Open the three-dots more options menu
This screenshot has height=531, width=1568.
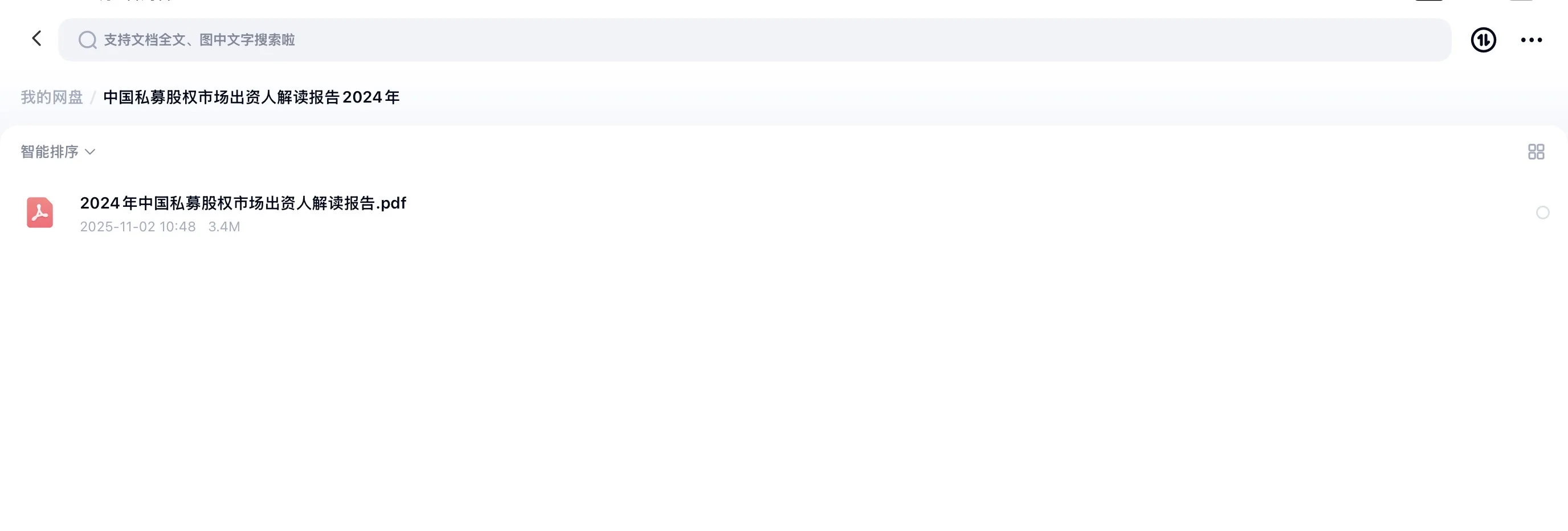1531,39
